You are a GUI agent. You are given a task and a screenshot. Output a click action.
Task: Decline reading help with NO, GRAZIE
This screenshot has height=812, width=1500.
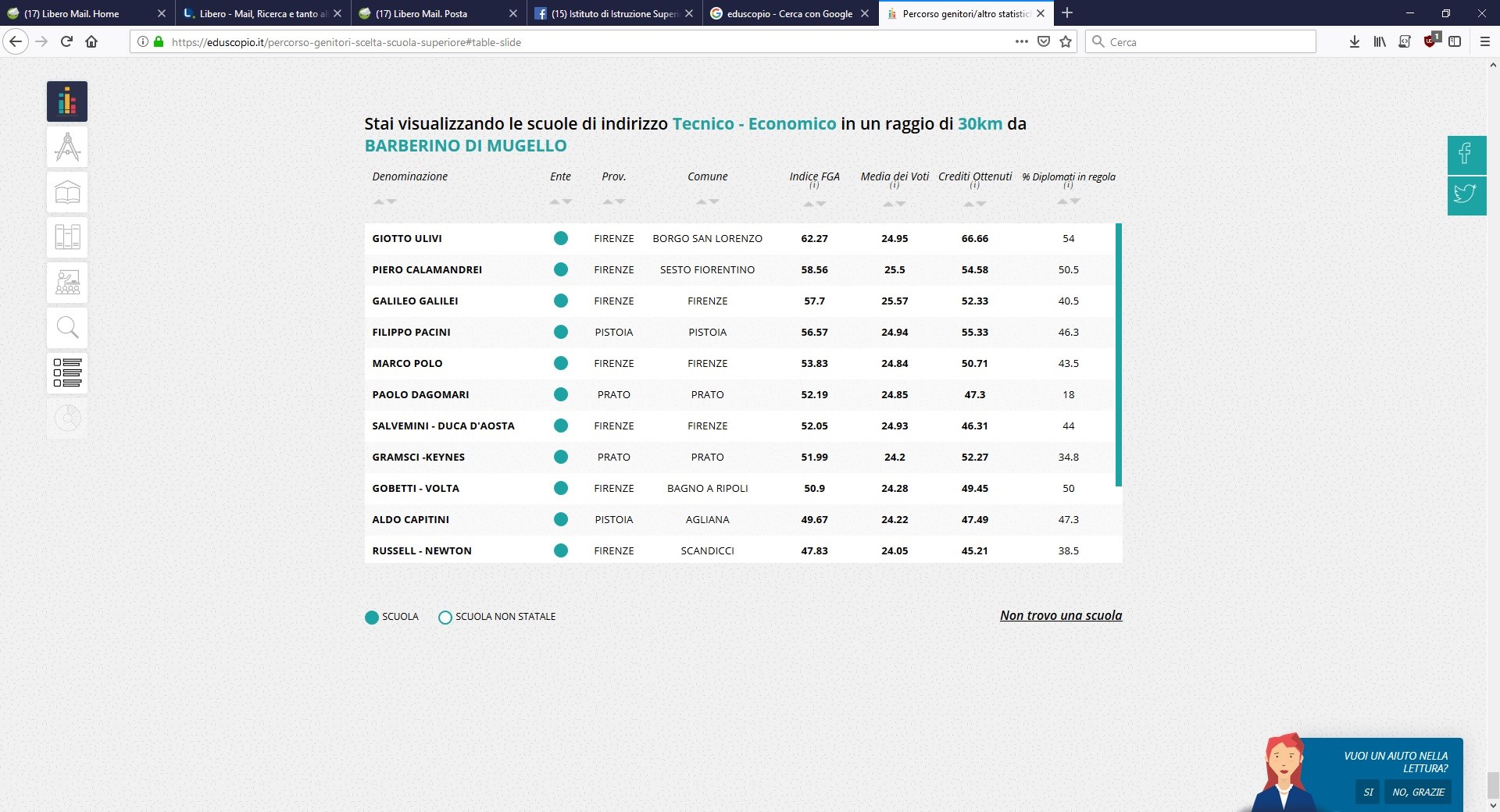(1418, 792)
